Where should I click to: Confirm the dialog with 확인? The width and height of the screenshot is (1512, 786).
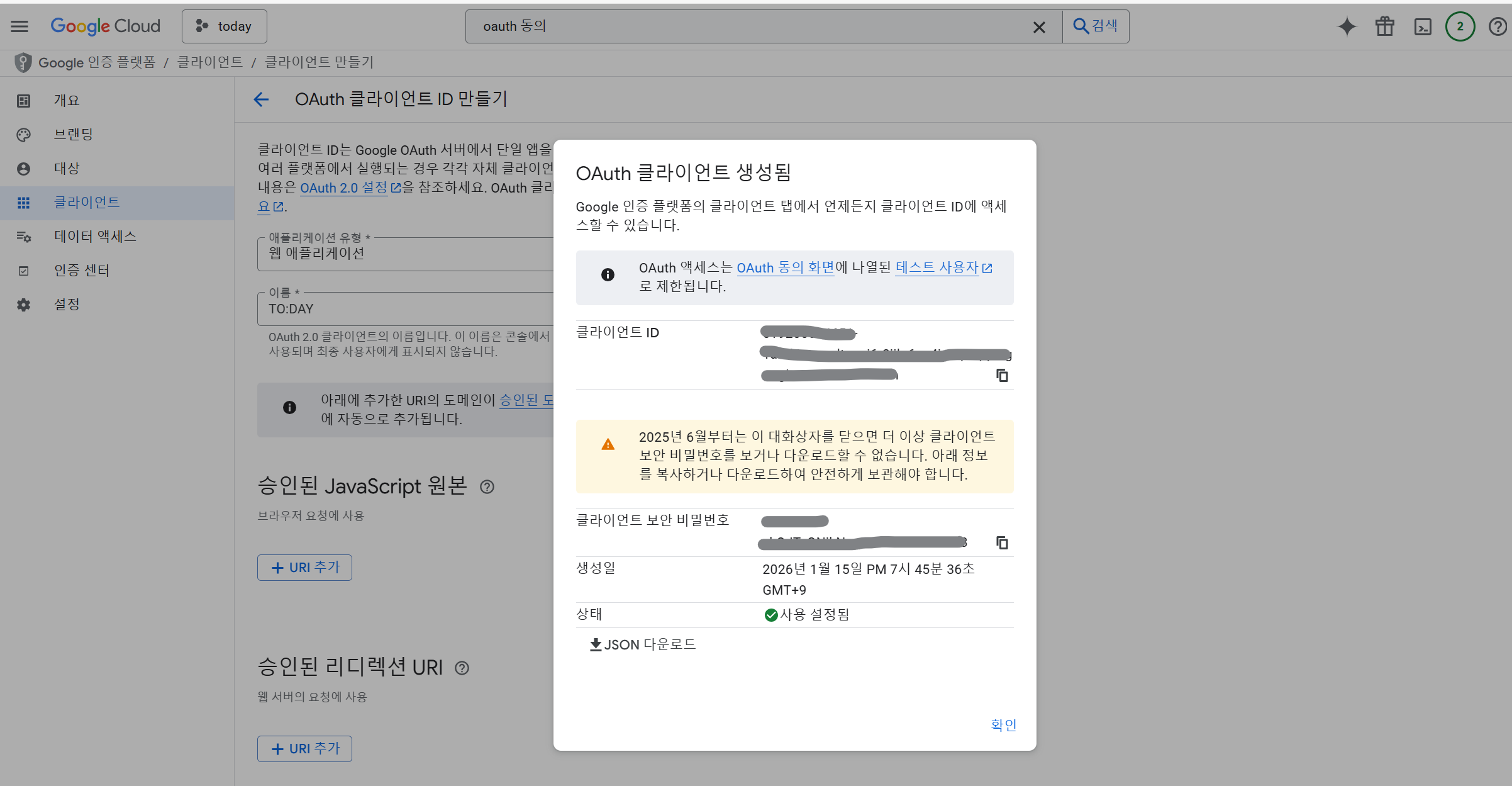[x=1003, y=725]
